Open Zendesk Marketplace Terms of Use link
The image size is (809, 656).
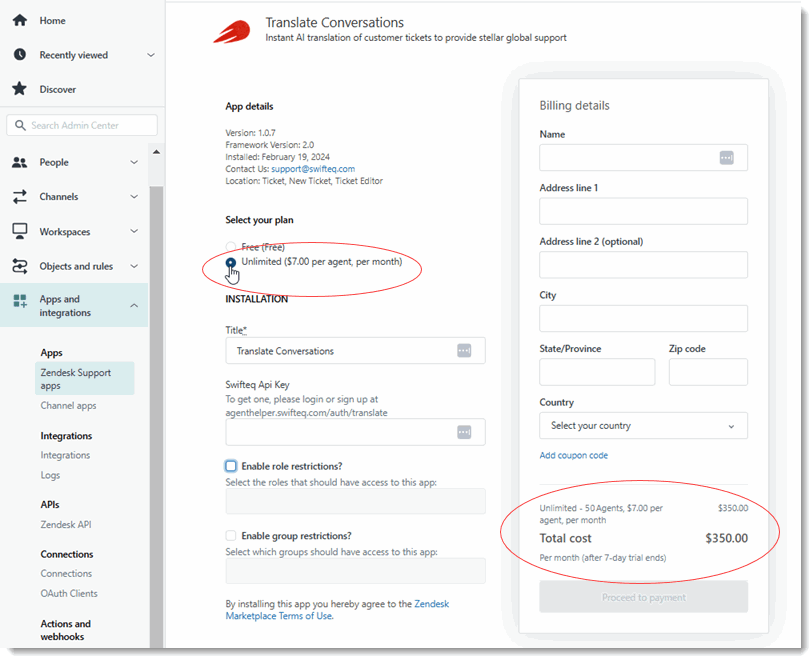337,610
